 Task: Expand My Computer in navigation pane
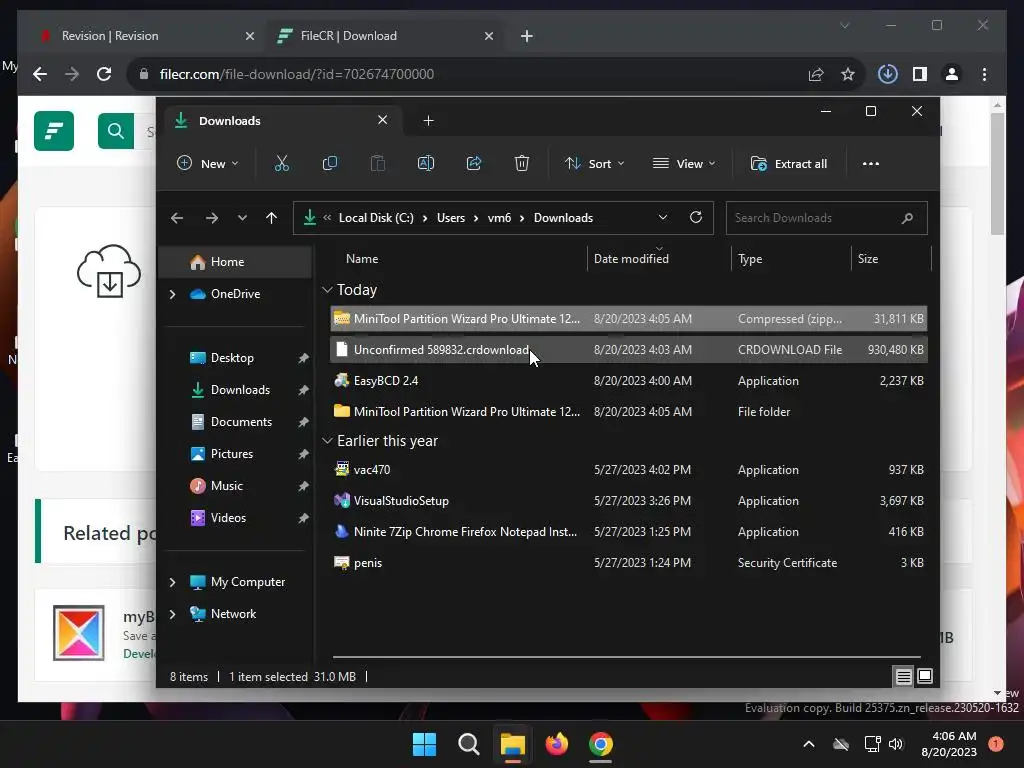coord(172,582)
